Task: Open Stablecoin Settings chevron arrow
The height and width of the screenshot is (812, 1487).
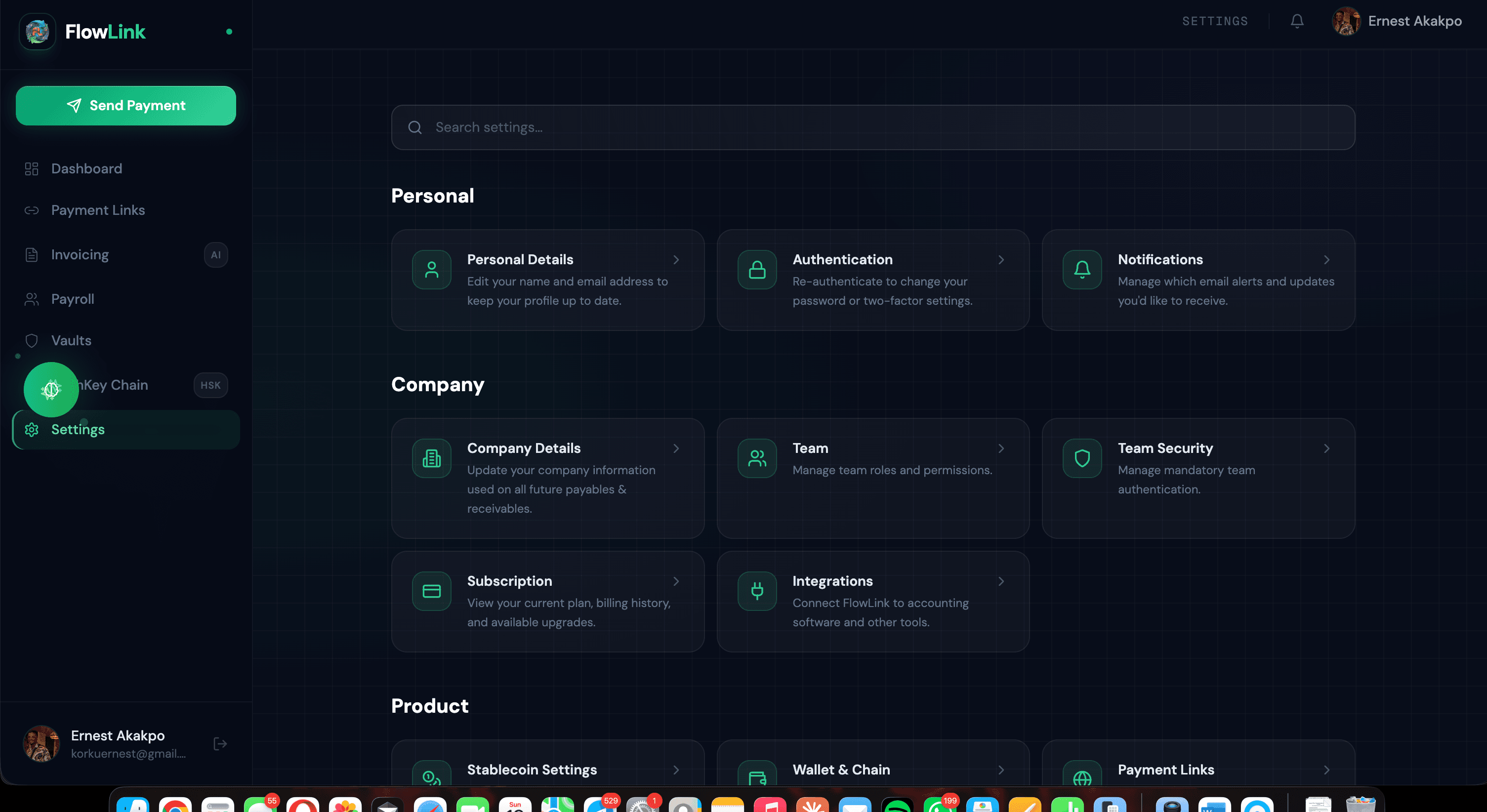Action: [675, 770]
